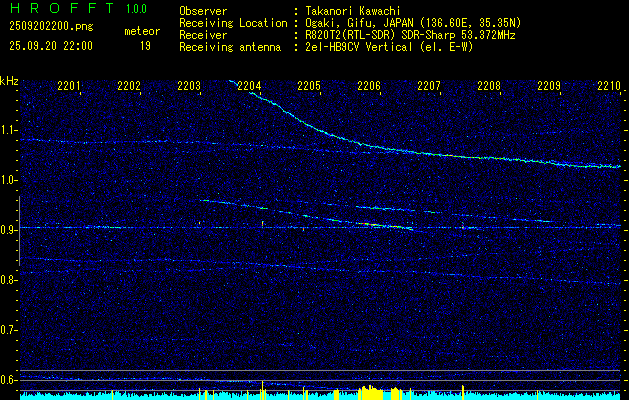Viewport: 629px width, 400px height.
Task: Click the 0.6 frequency axis label
Action: (9, 380)
